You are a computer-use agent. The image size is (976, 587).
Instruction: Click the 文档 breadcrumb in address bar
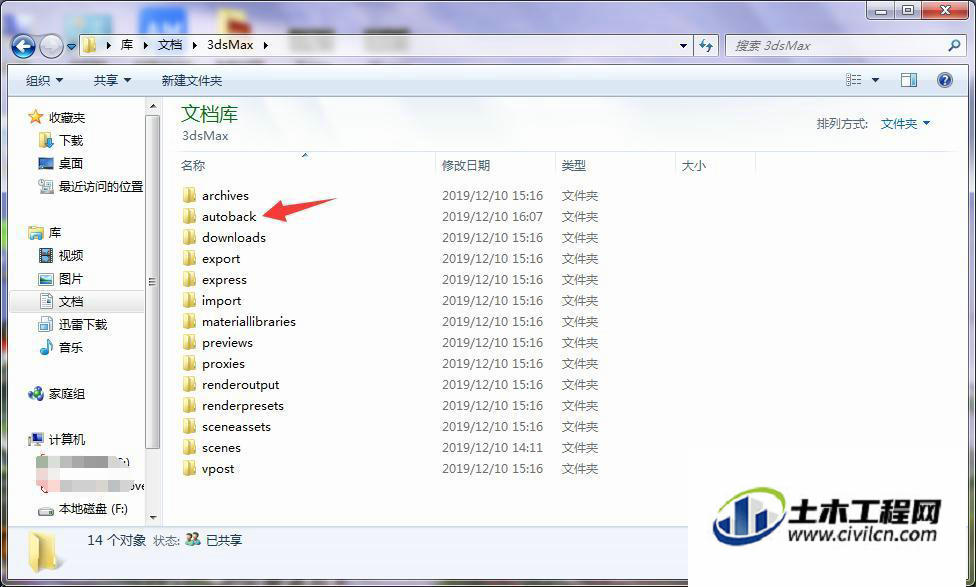coord(170,45)
